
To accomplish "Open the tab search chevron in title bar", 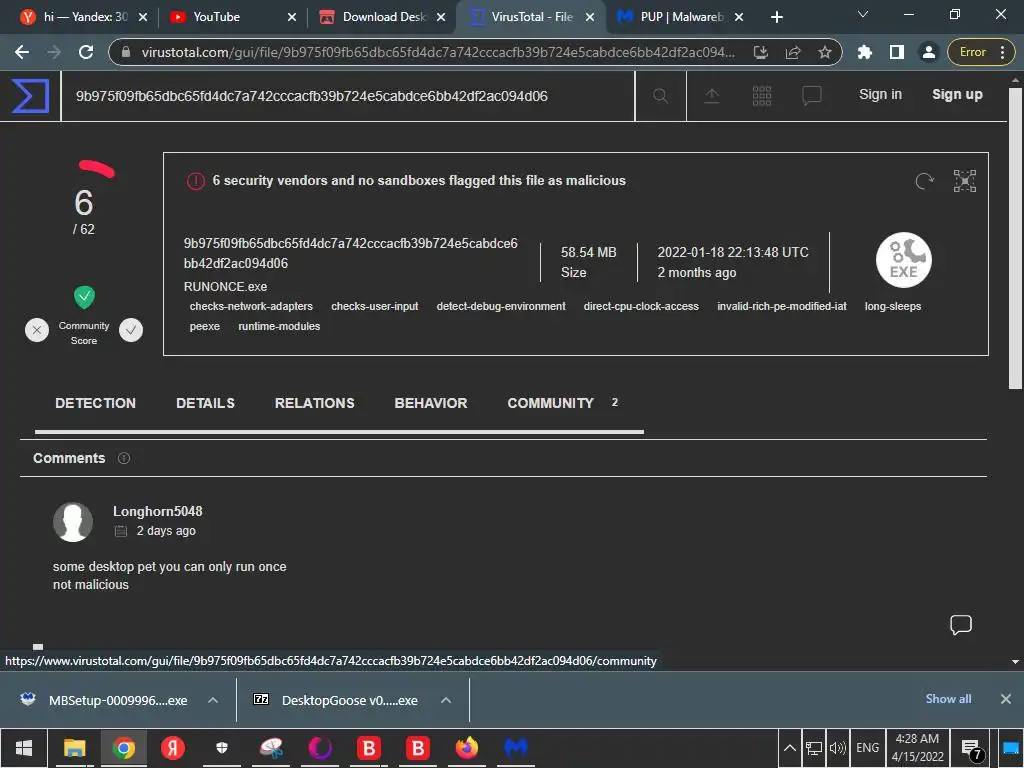I will click(863, 14).
